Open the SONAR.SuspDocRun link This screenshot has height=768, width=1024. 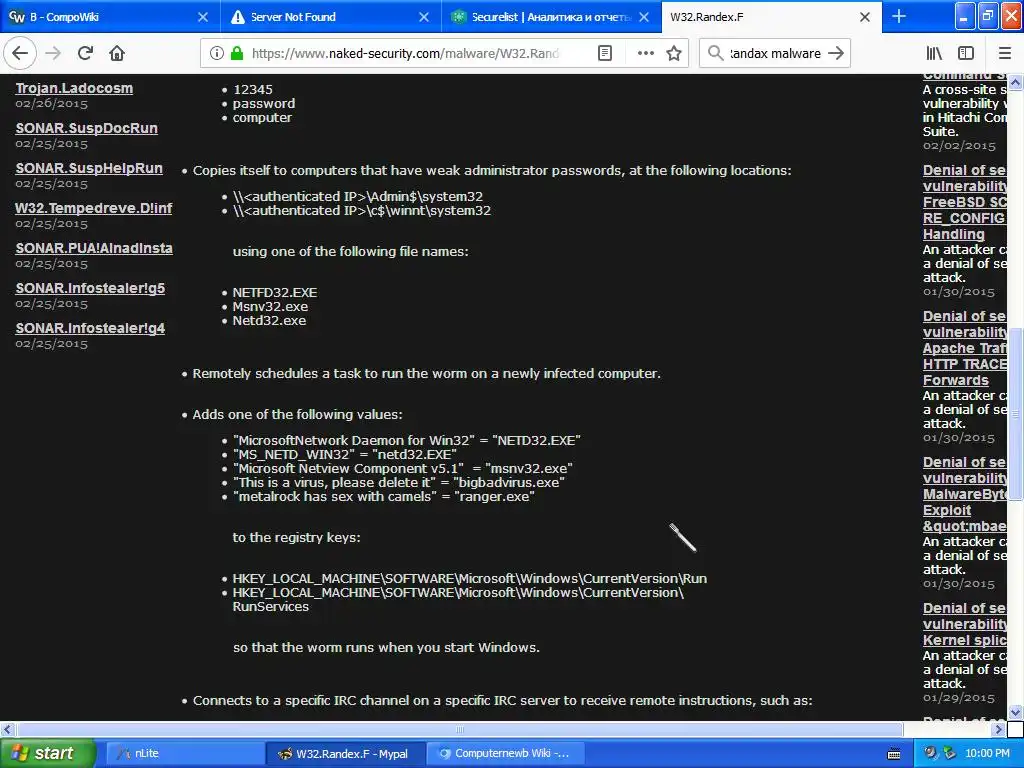tap(86, 128)
